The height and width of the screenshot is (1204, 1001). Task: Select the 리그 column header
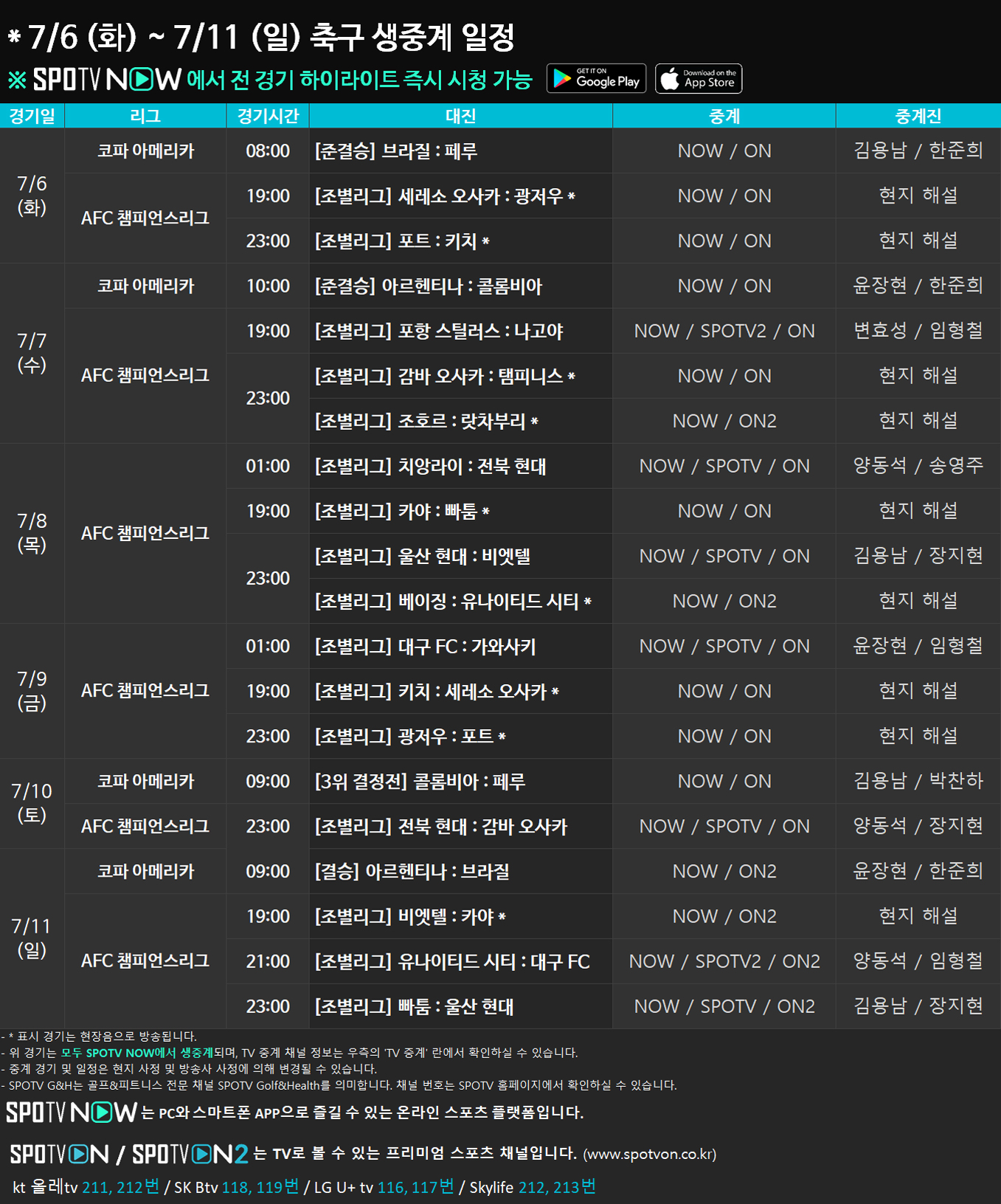145,116
